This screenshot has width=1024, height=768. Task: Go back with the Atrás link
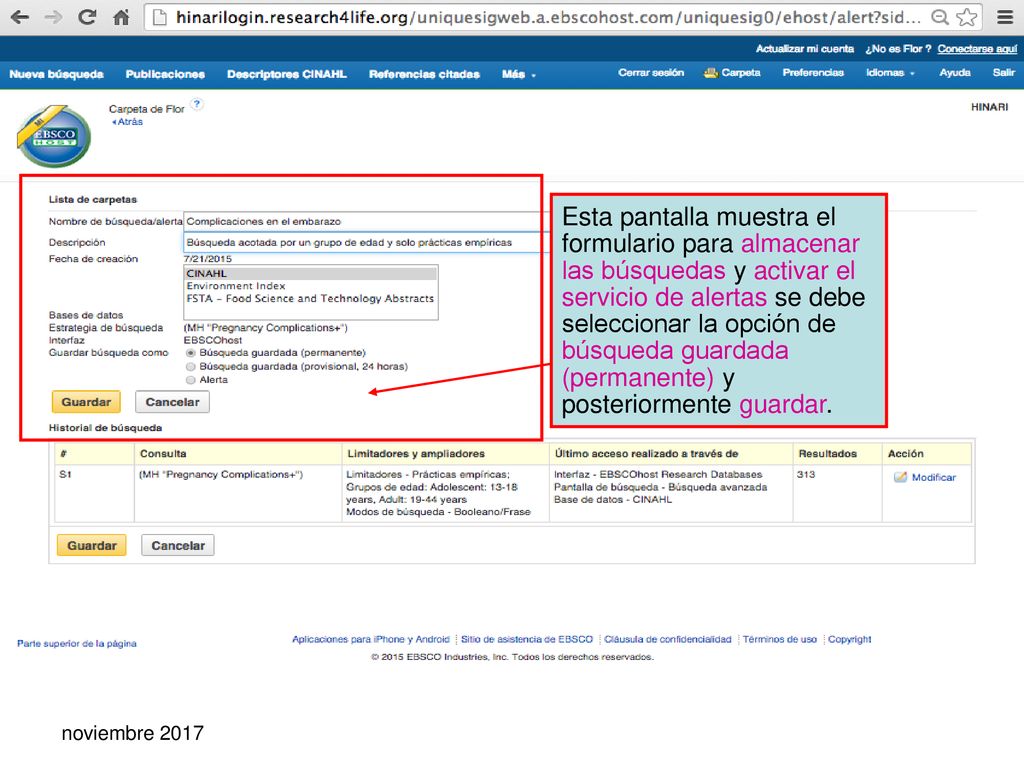(x=127, y=121)
